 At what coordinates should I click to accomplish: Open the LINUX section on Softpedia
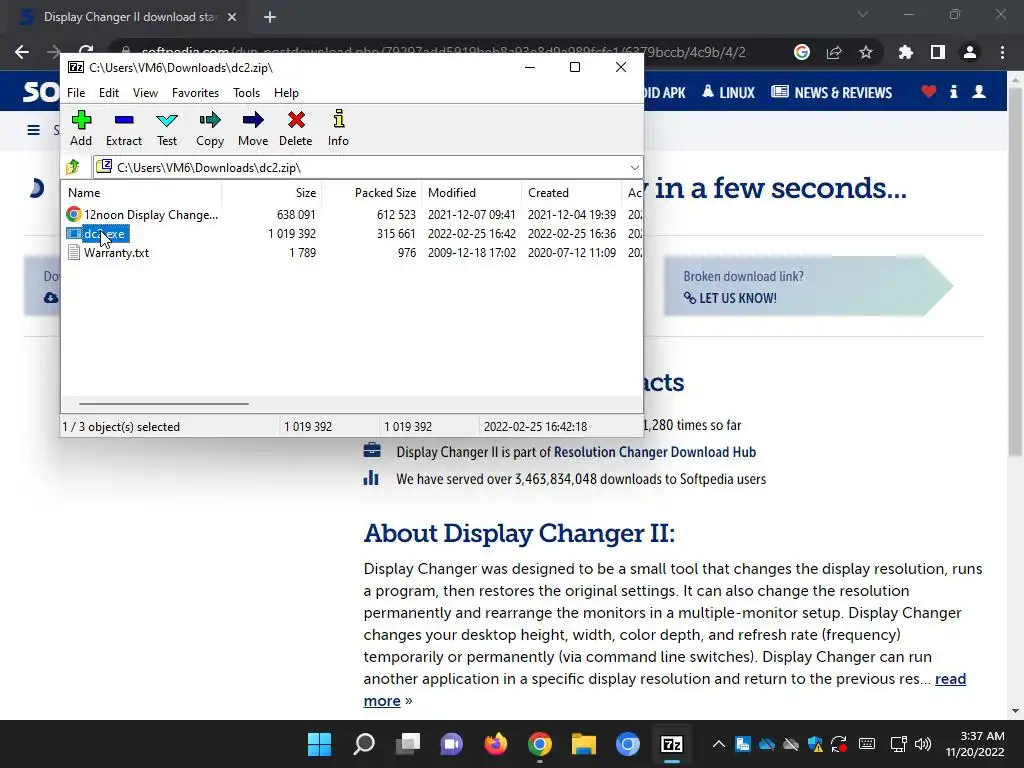point(729,93)
